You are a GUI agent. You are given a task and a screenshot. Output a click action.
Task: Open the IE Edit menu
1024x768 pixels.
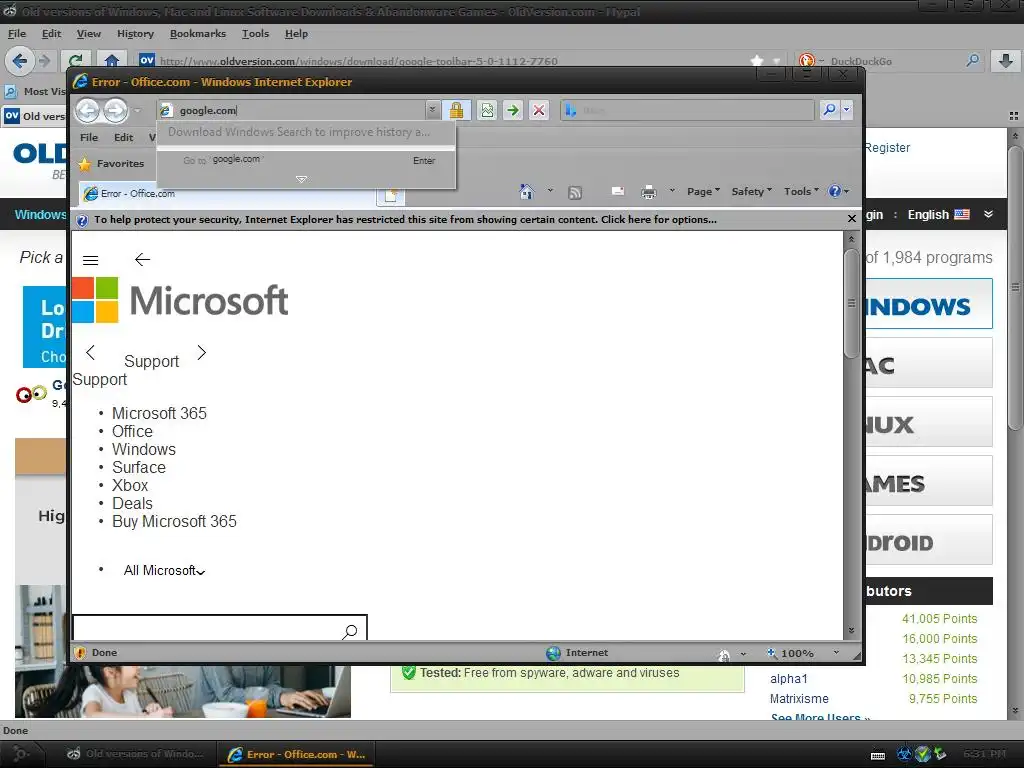click(123, 137)
